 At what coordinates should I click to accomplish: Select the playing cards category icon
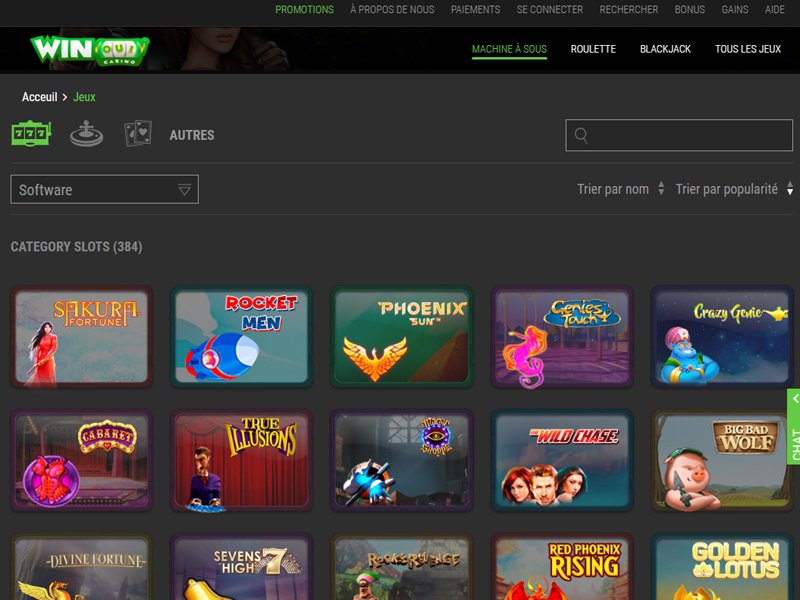138,134
